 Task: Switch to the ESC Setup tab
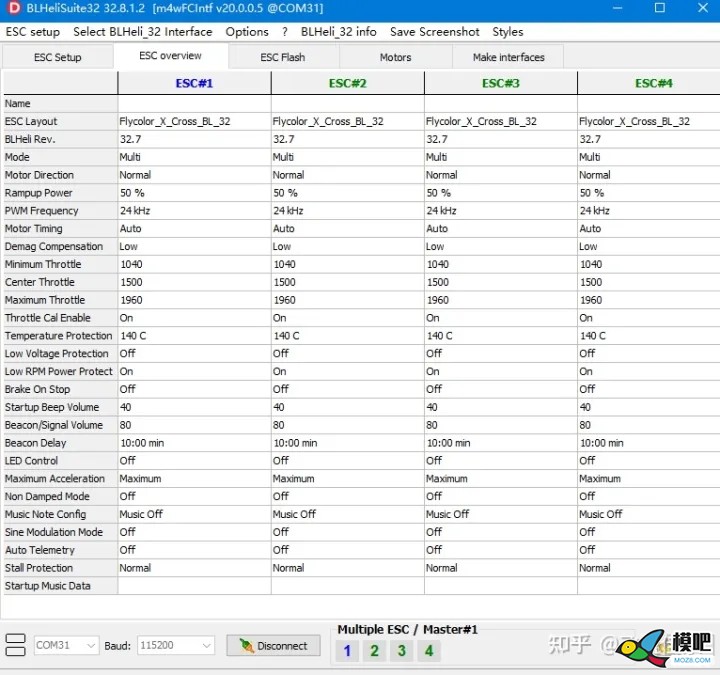click(x=57, y=57)
